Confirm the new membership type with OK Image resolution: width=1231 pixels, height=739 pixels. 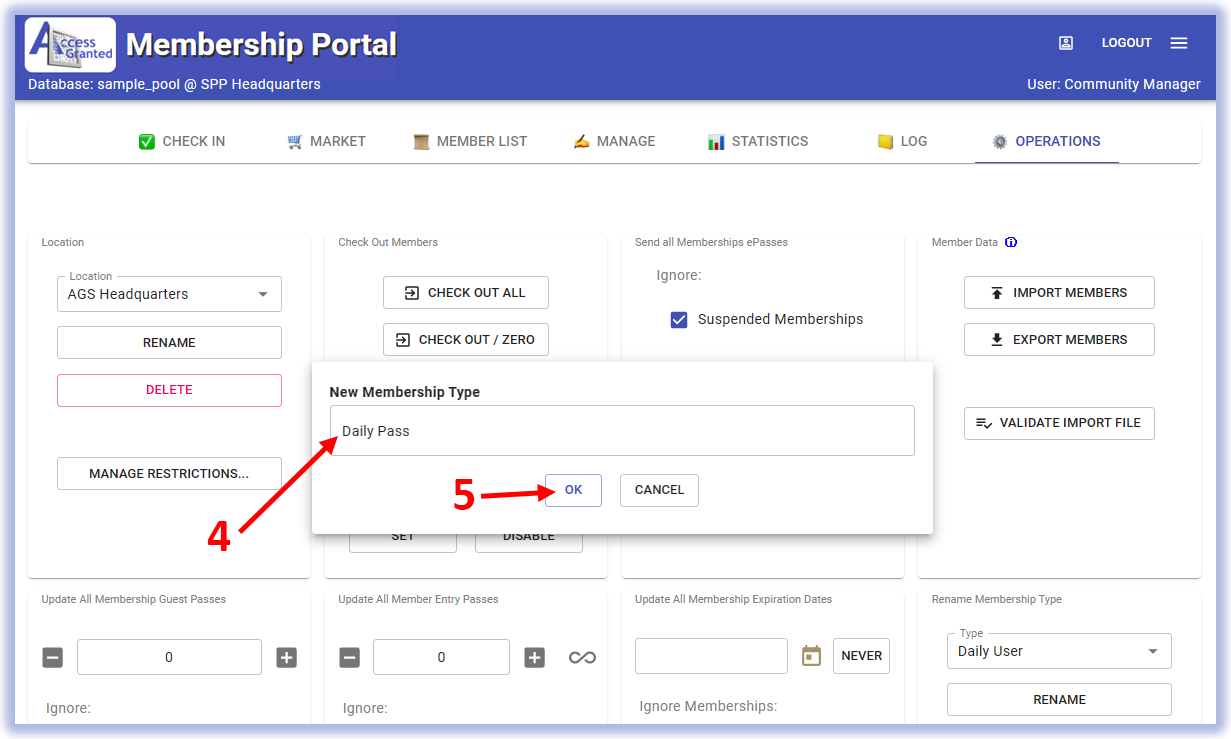tap(573, 490)
